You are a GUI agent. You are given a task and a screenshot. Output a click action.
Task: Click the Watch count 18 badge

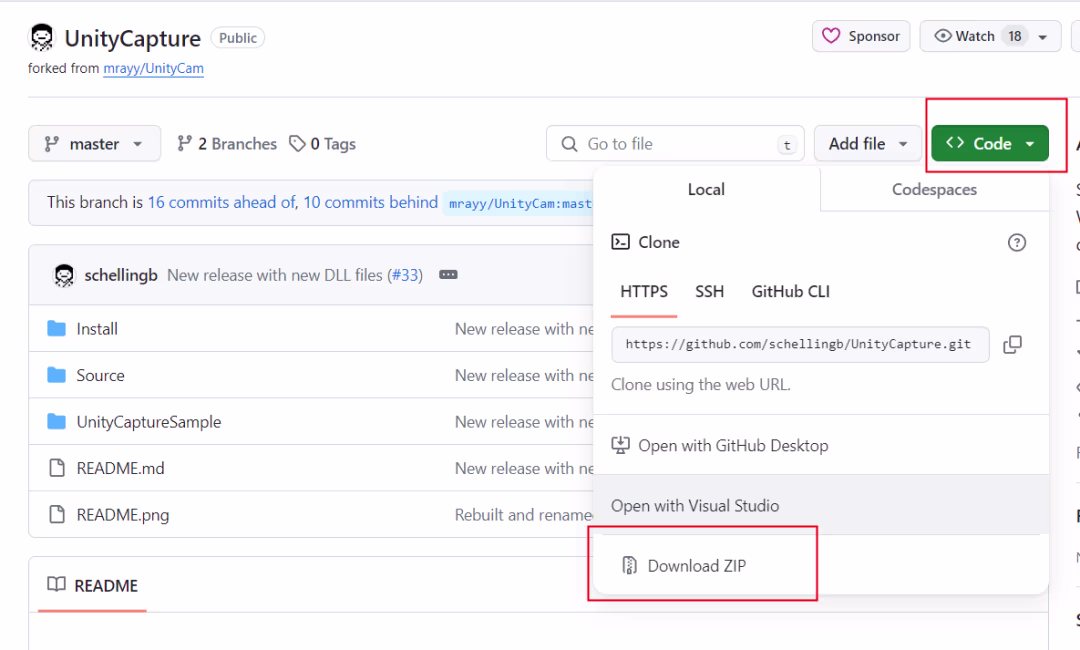pyautogui.click(x=1015, y=36)
